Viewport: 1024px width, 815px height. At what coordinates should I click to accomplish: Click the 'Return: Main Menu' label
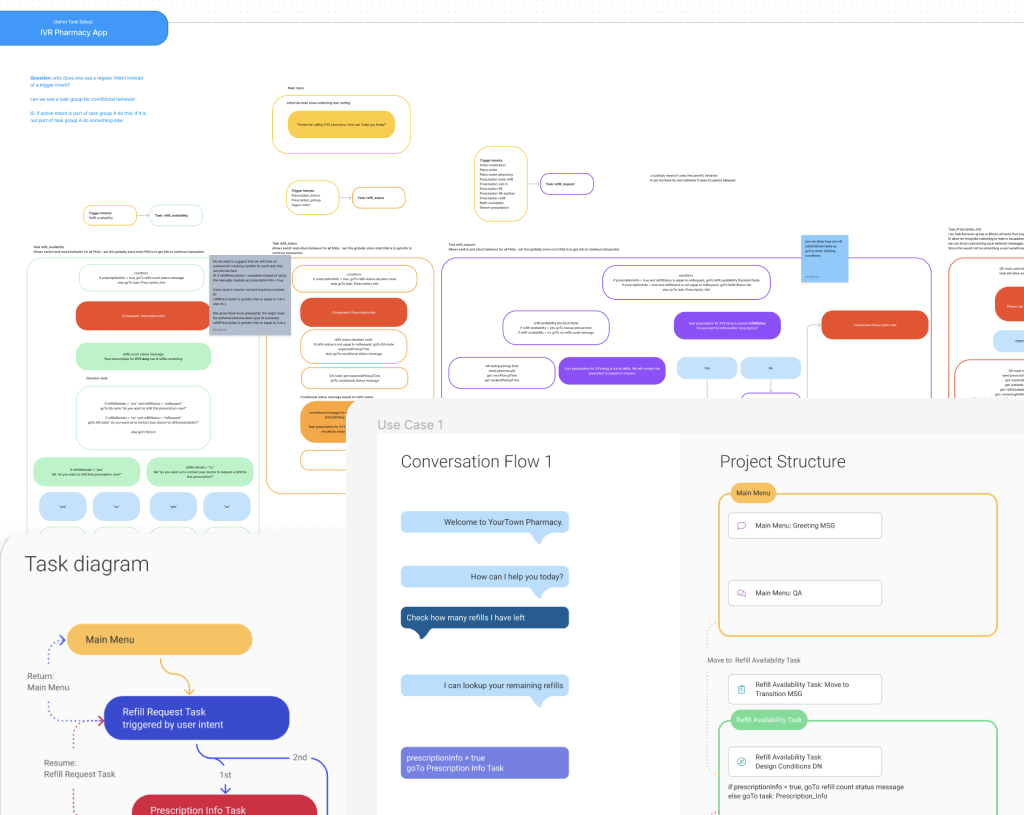48,682
